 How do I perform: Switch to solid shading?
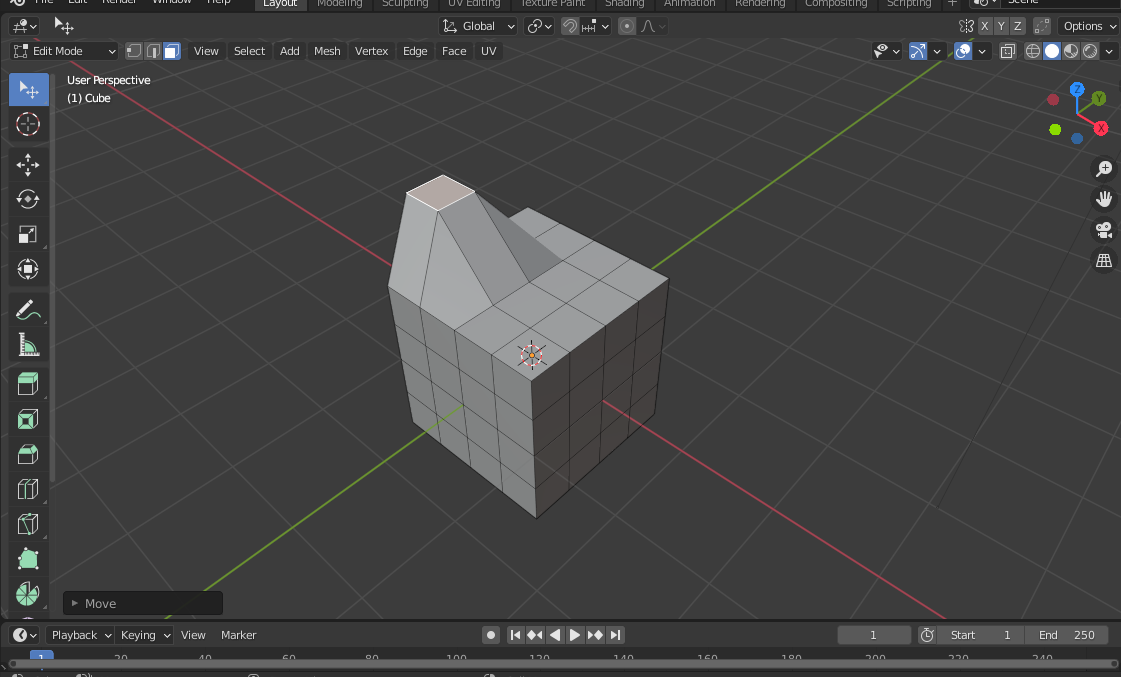pos(1052,51)
